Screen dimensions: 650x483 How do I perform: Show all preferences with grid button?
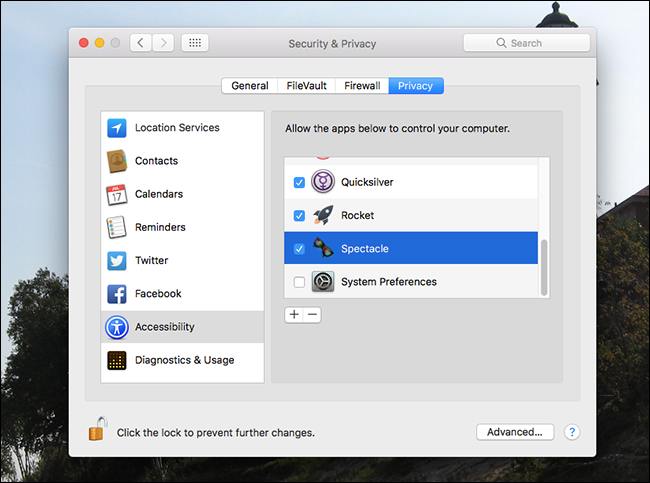tap(195, 43)
